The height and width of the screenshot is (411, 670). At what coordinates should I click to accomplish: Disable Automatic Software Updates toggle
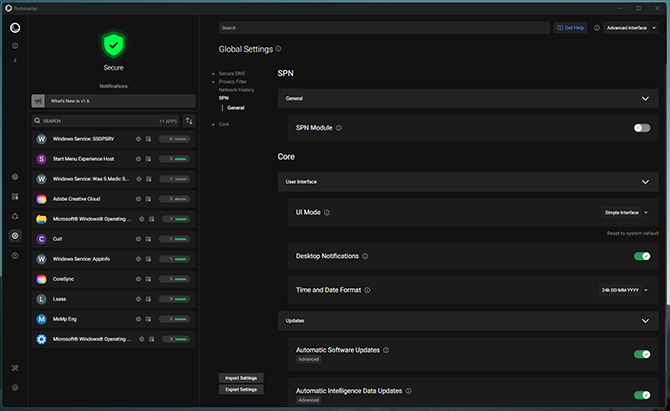point(642,354)
